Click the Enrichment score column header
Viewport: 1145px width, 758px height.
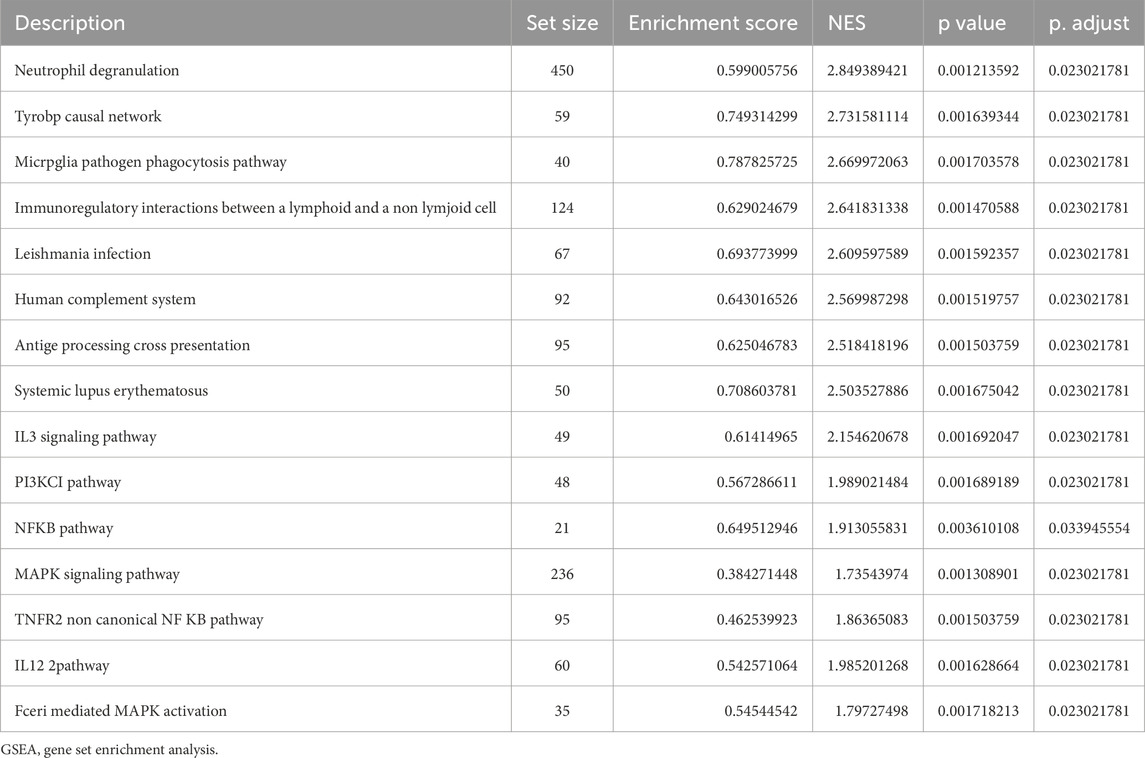pyautogui.click(x=713, y=23)
